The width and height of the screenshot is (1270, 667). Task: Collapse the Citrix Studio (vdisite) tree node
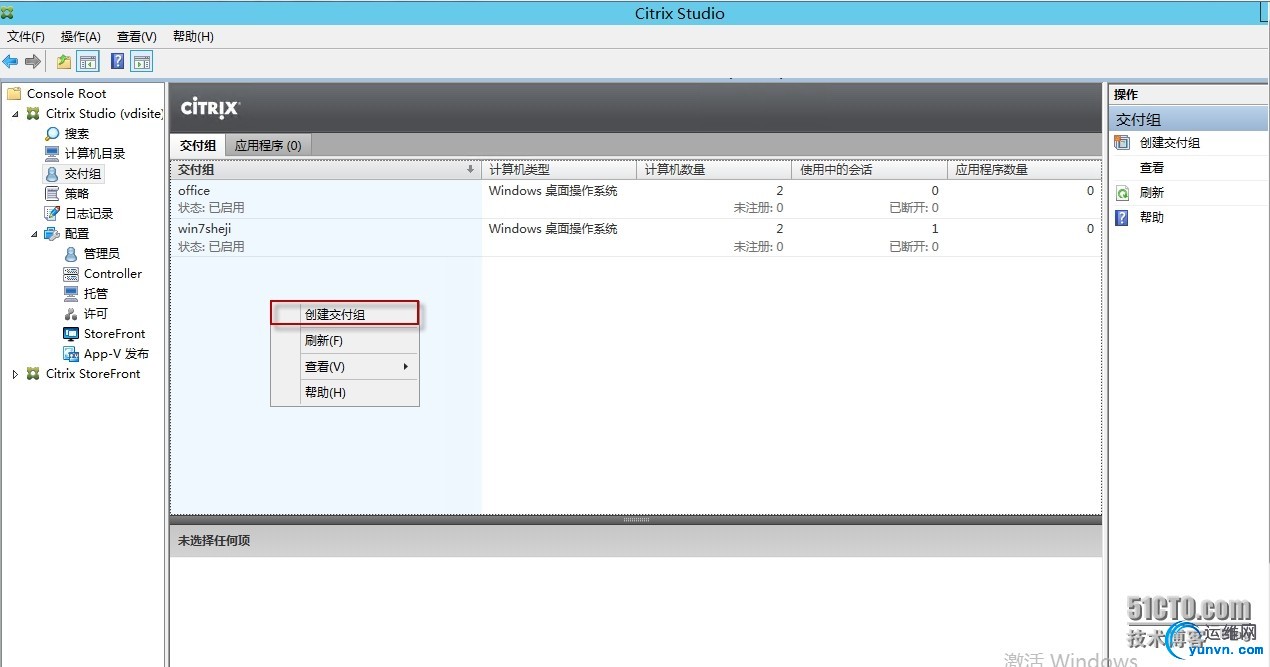coord(15,114)
